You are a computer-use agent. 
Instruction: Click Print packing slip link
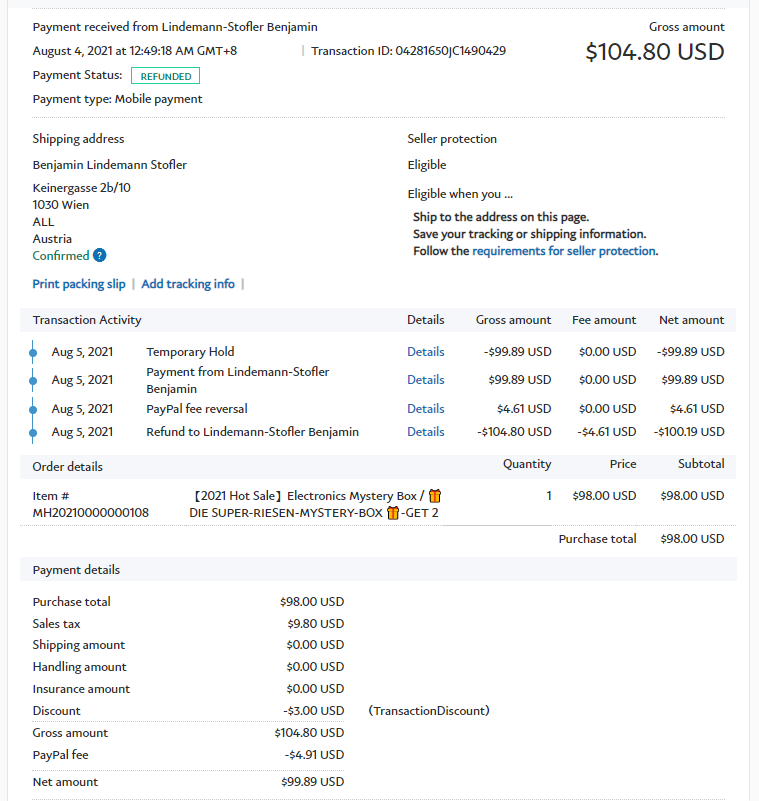79,284
